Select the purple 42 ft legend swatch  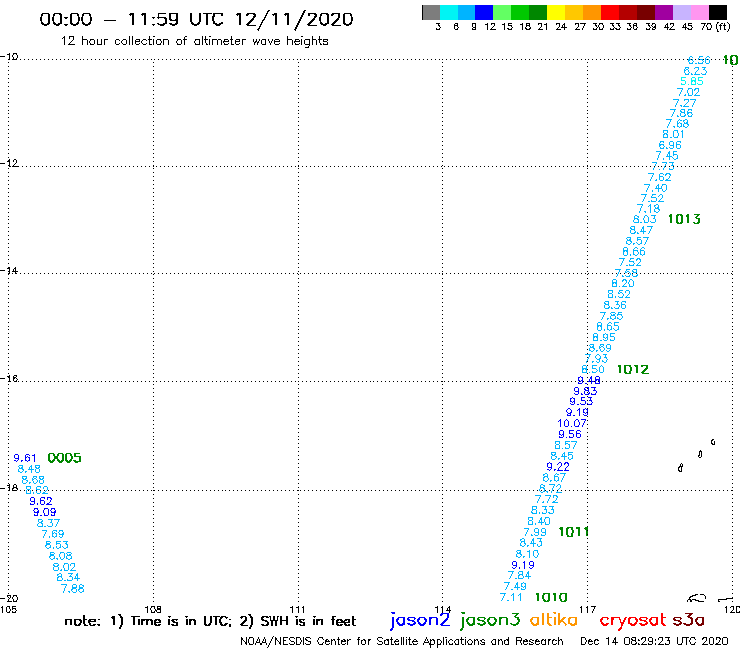coord(664,12)
